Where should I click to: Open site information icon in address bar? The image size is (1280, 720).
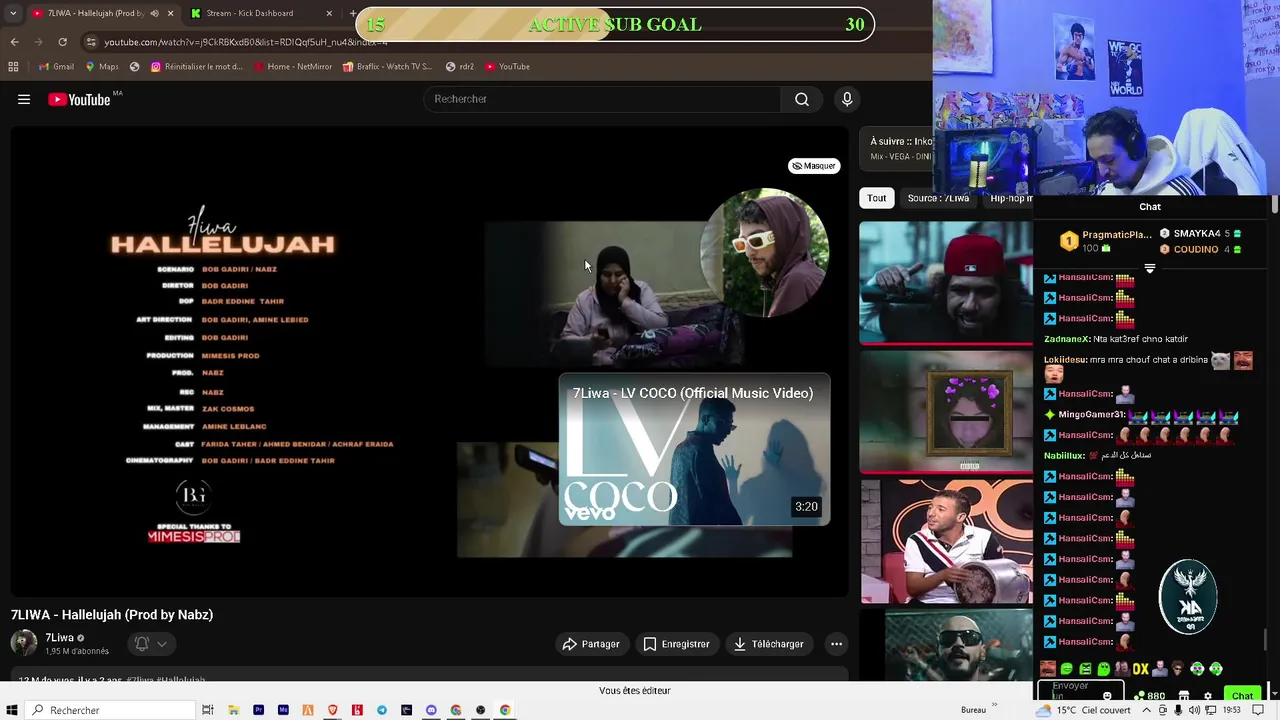point(92,42)
